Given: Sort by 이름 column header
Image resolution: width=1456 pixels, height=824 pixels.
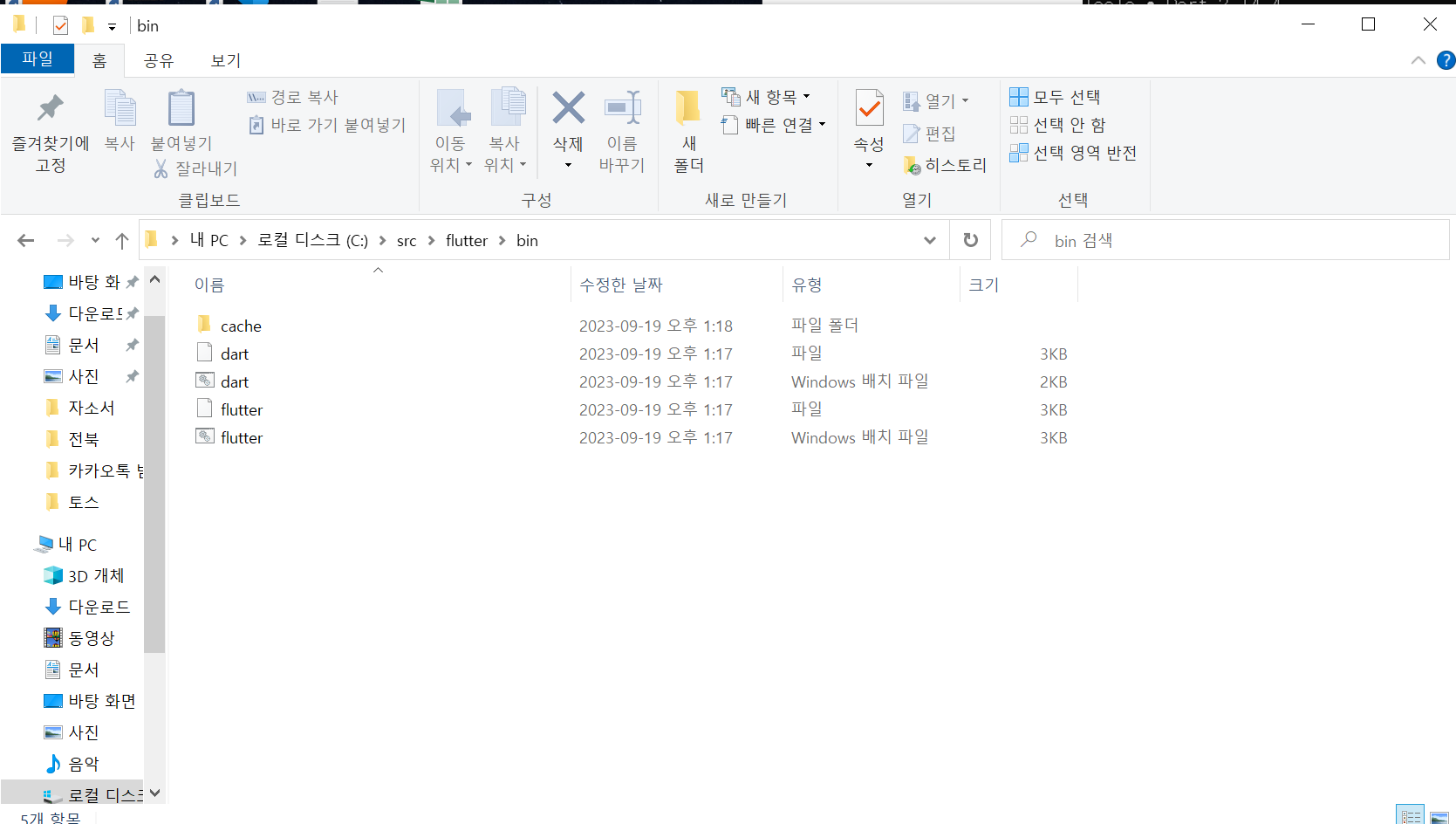Looking at the screenshot, I should 378,285.
